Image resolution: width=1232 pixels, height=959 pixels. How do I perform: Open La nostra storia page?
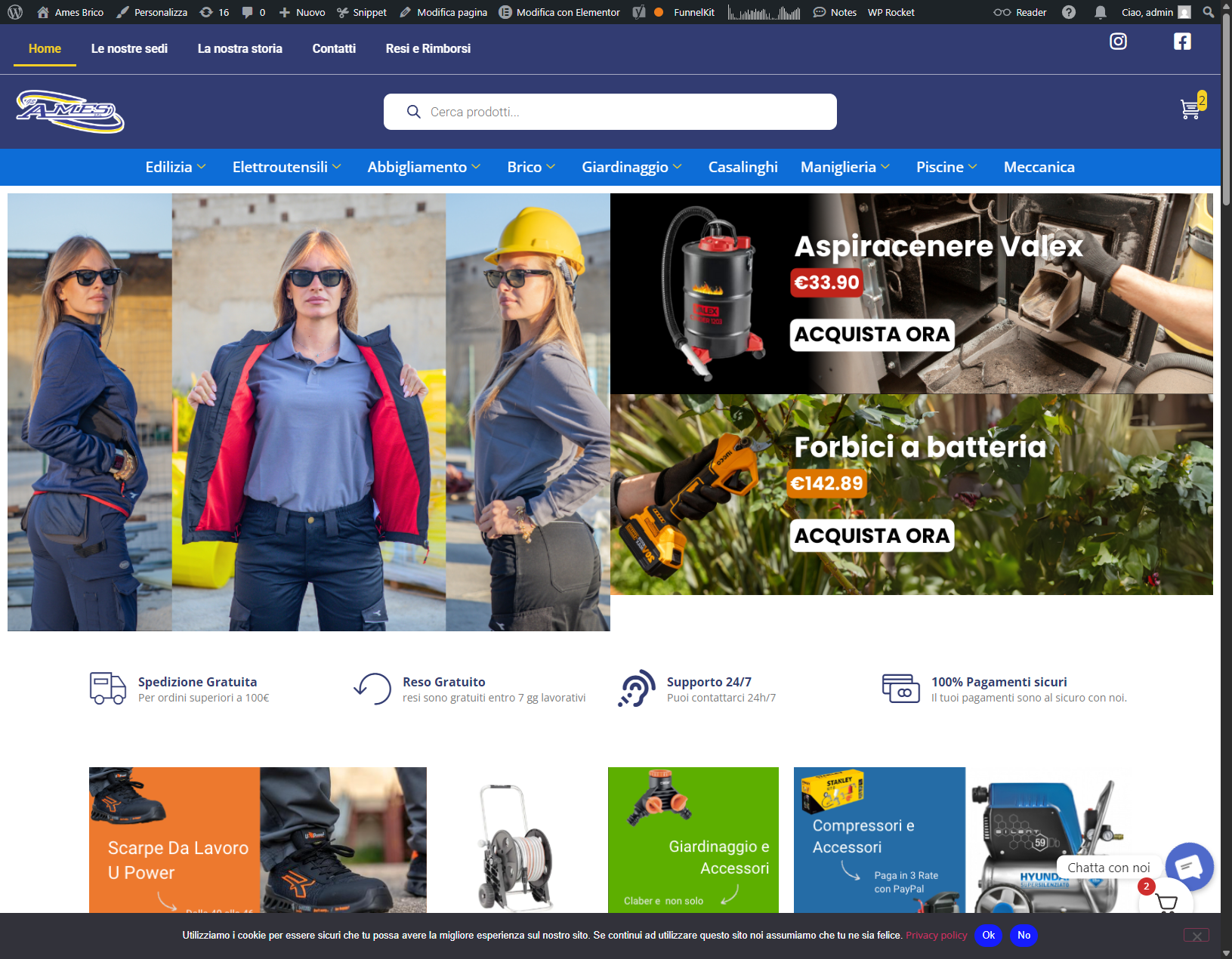coord(240,48)
